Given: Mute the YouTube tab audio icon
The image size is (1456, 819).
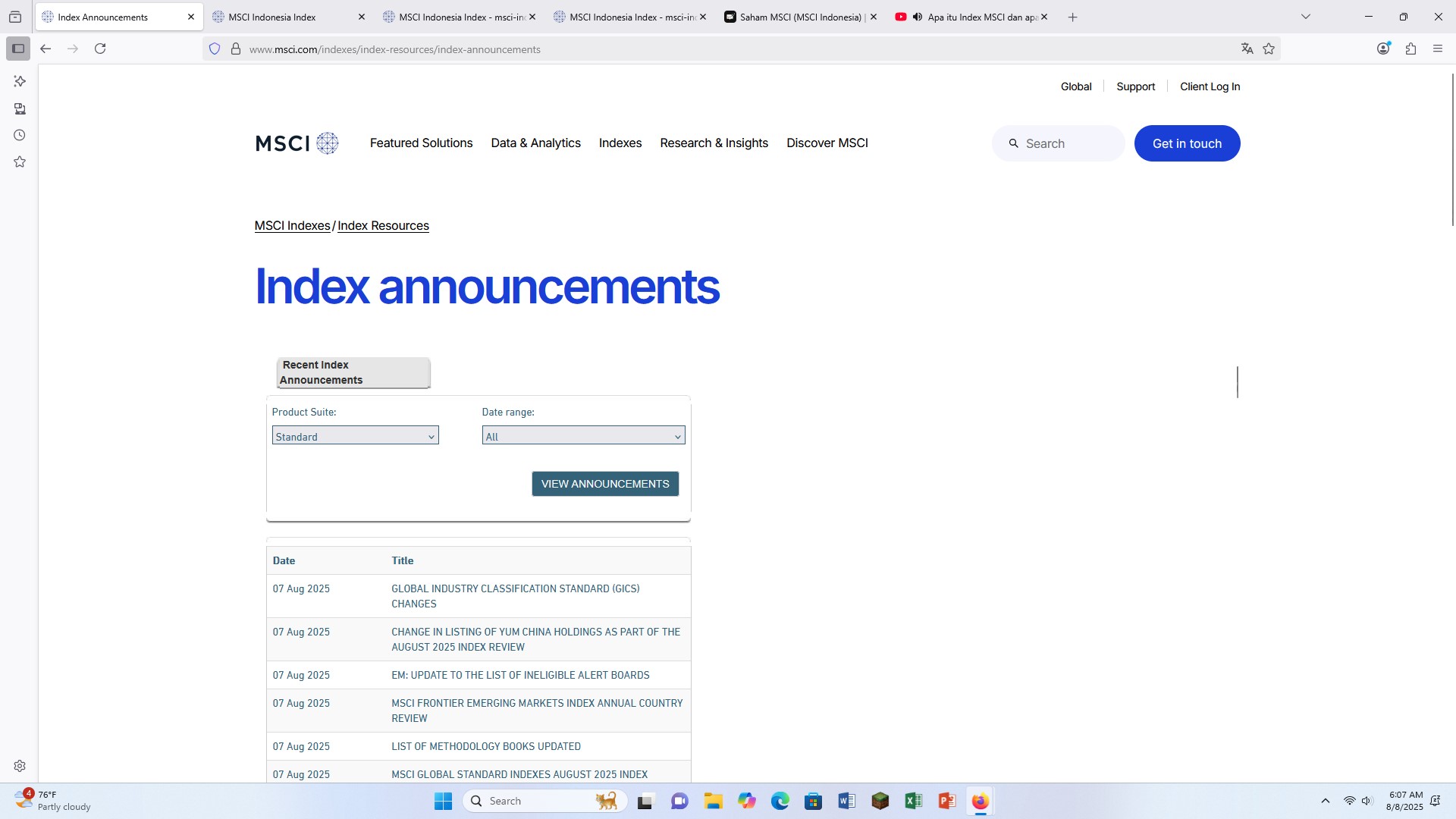Looking at the screenshot, I should click(918, 17).
